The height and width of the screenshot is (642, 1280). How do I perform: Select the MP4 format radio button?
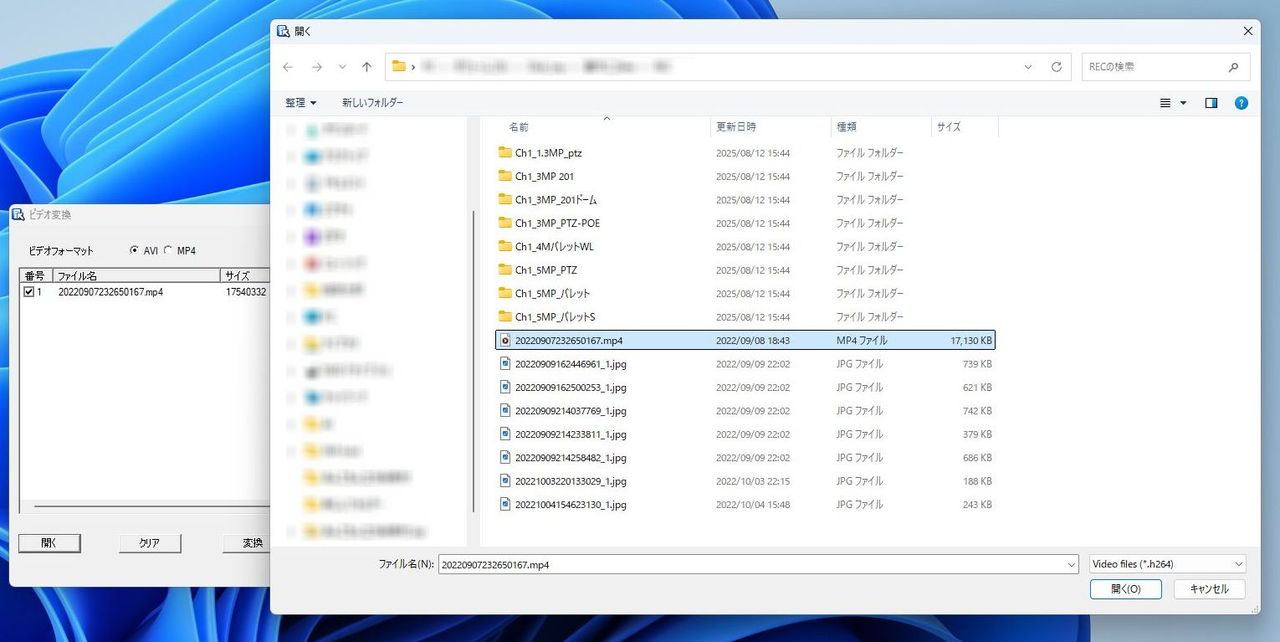[168, 251]
